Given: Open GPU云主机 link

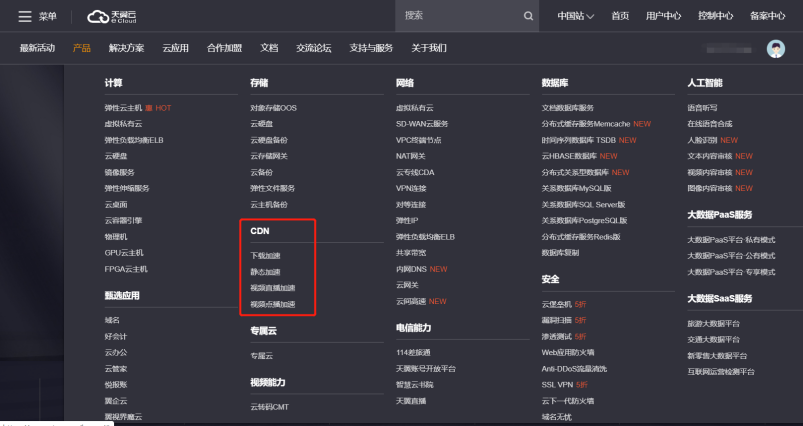Looking at the screenshot, I should click(x=124, y=253).
